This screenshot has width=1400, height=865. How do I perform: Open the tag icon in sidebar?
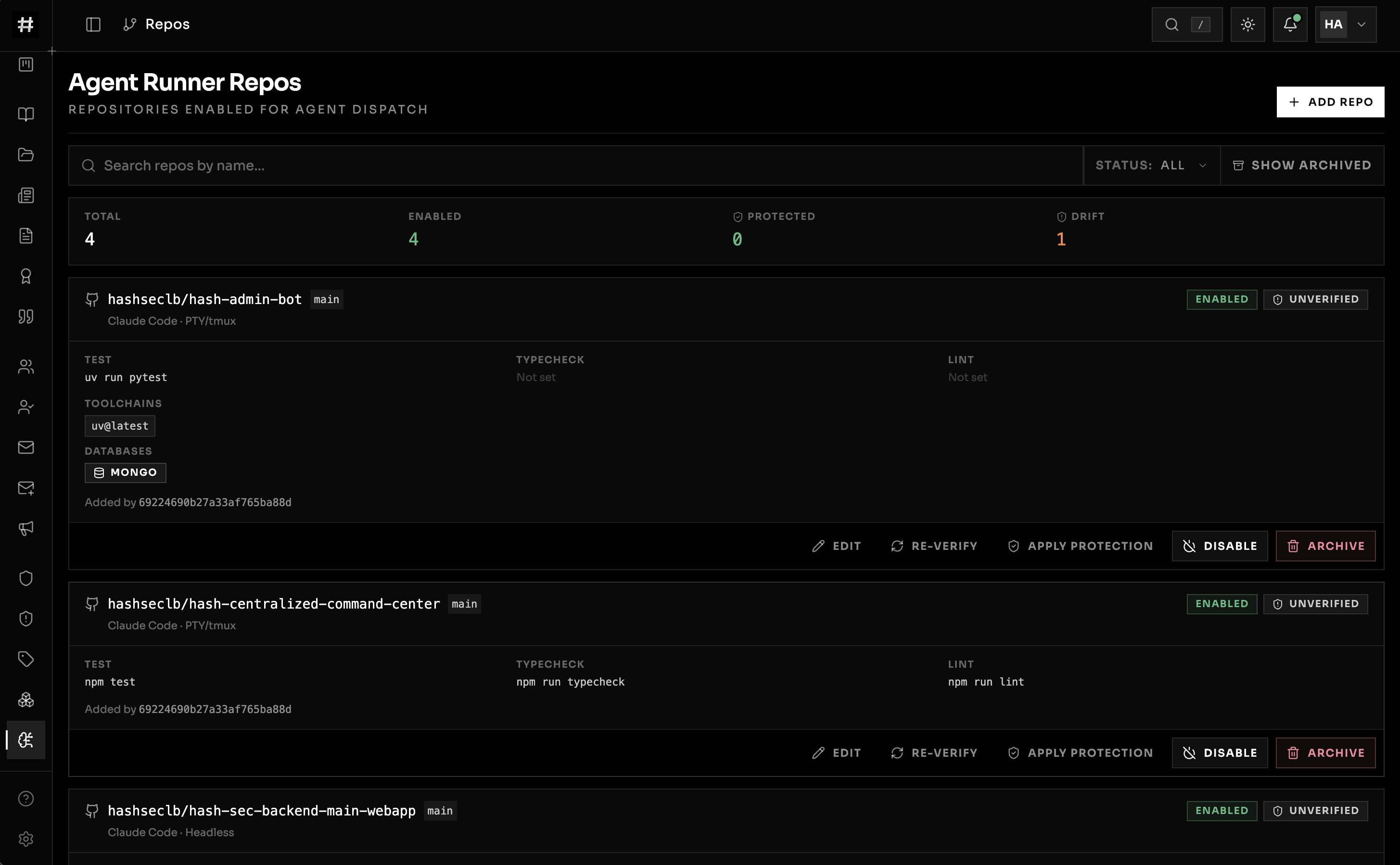tap(26, 659)
